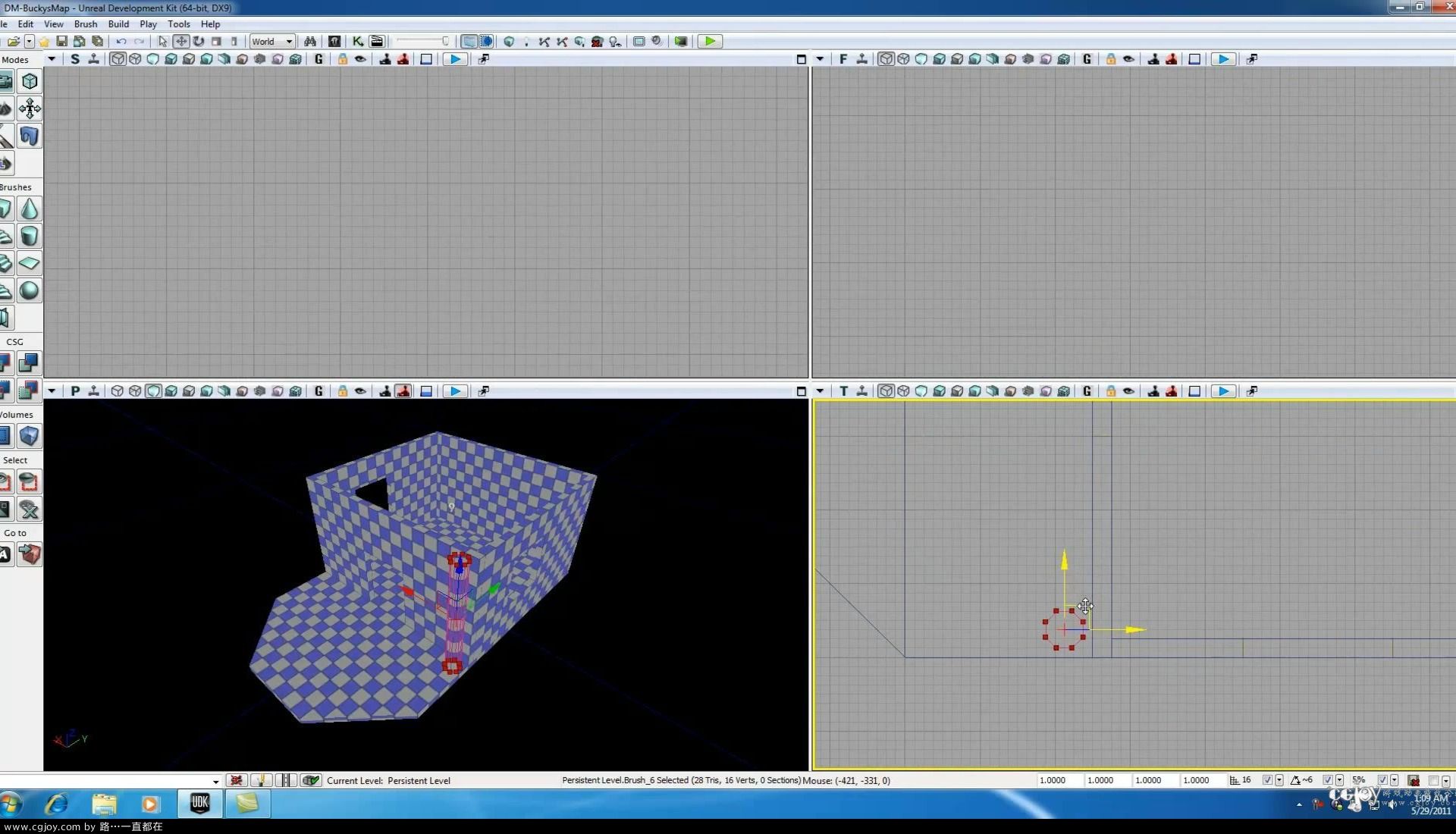Viewport: 1456px width, 834px height.
Task: Open the binoculars search actor tool
Action: (x=310, y=42)
